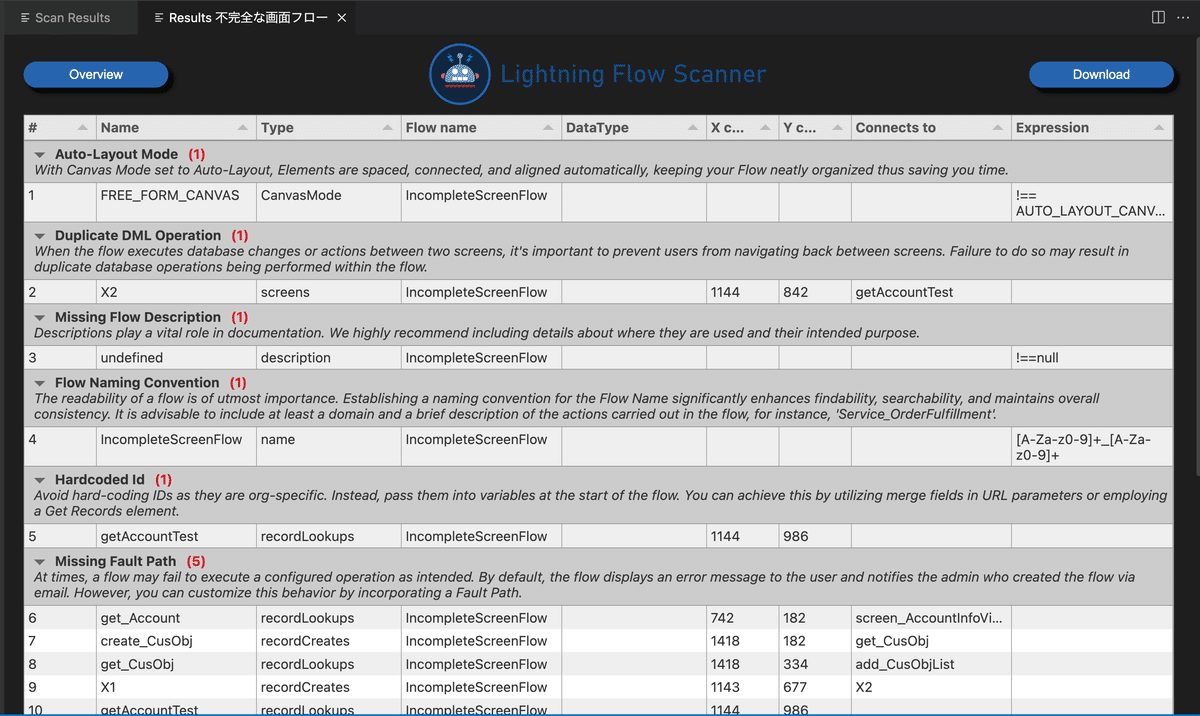Sort table by the Flow name arrow
The width and height of the screenshot is (1200, 716).
(x=548, y=127)
